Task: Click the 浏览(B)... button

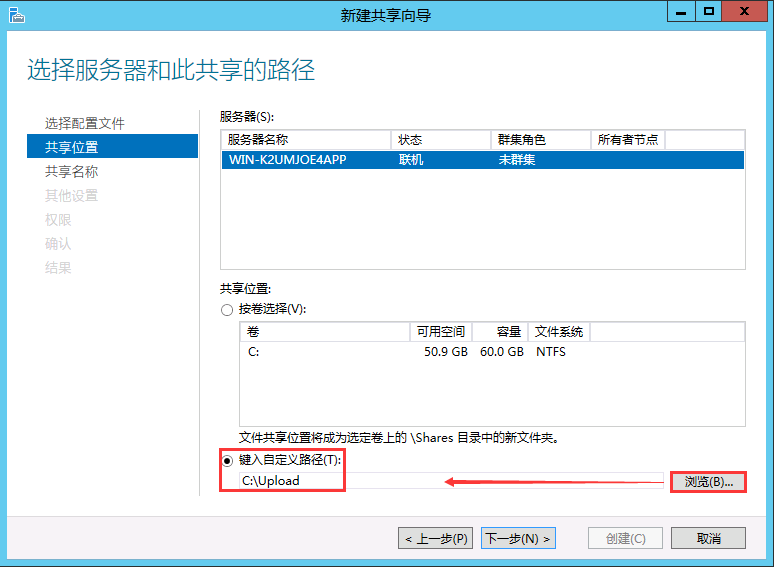Action: (x=708, y=481)
